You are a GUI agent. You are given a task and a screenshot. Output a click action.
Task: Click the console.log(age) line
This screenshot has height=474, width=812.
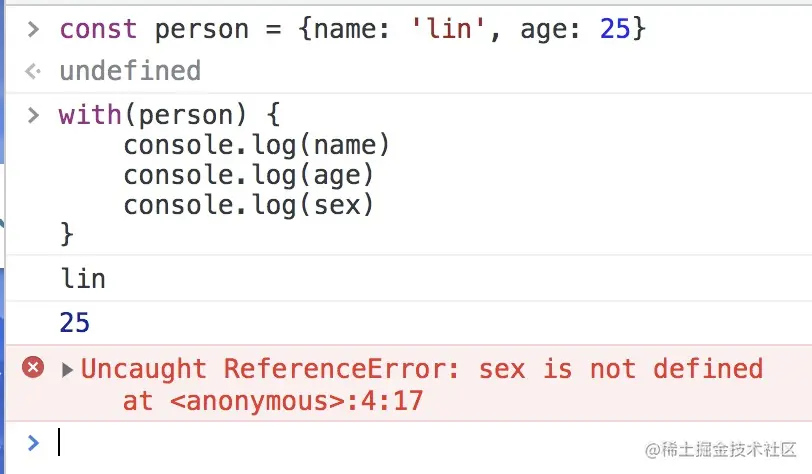249,175
